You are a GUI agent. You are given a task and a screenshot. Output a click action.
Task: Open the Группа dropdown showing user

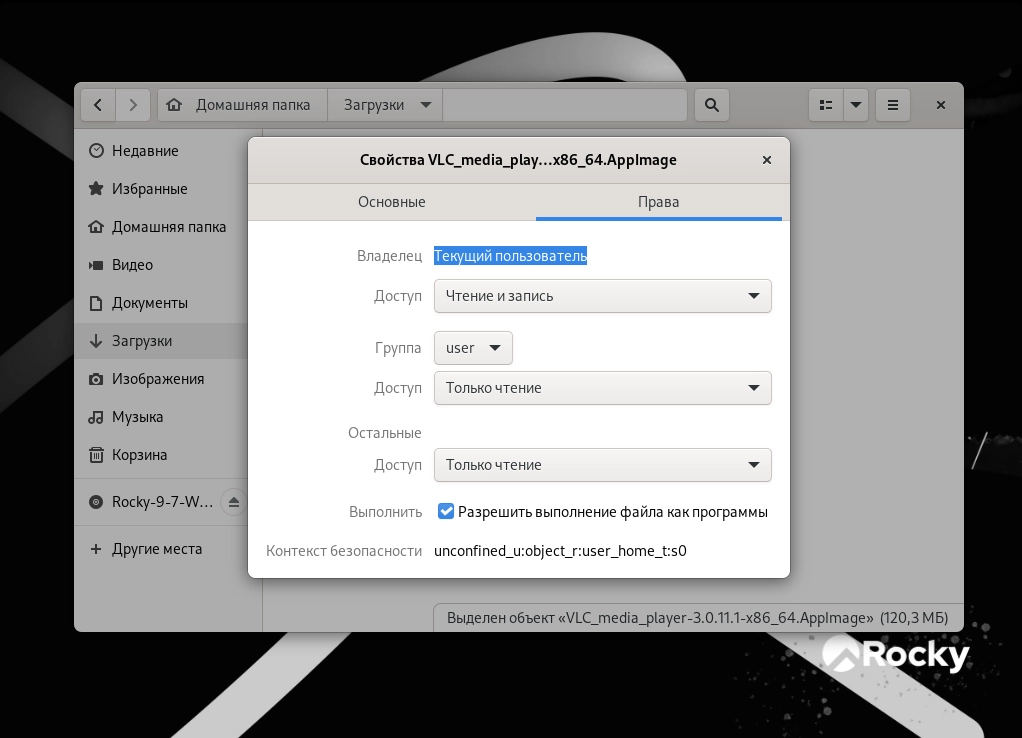(473, 348)
